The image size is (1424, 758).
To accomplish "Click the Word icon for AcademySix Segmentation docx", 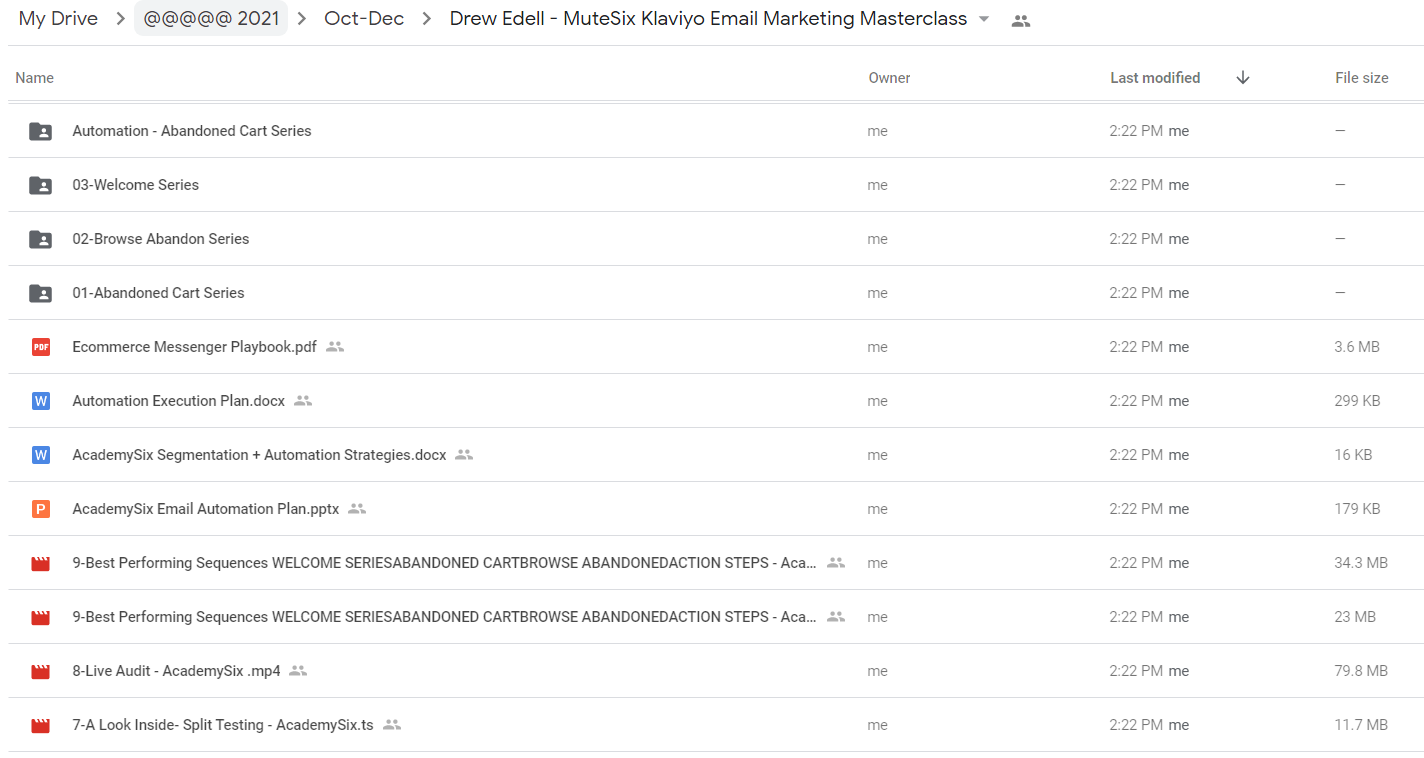I will 40,455.
